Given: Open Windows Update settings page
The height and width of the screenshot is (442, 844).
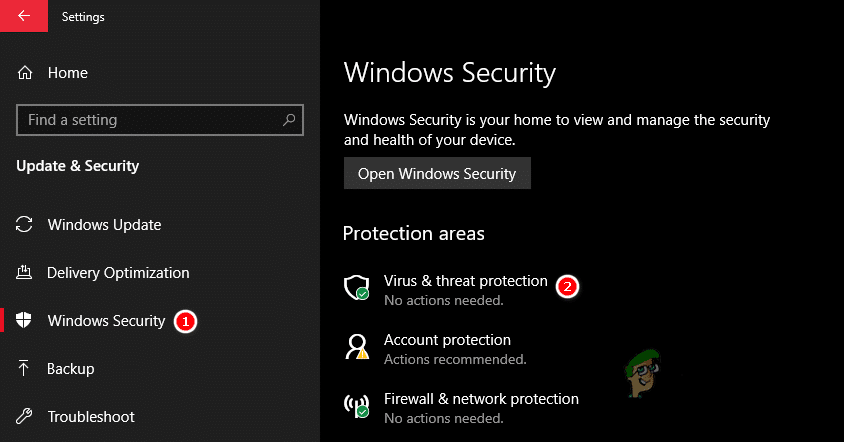Looking at the screenshot, I should click(x=104, y=225).
